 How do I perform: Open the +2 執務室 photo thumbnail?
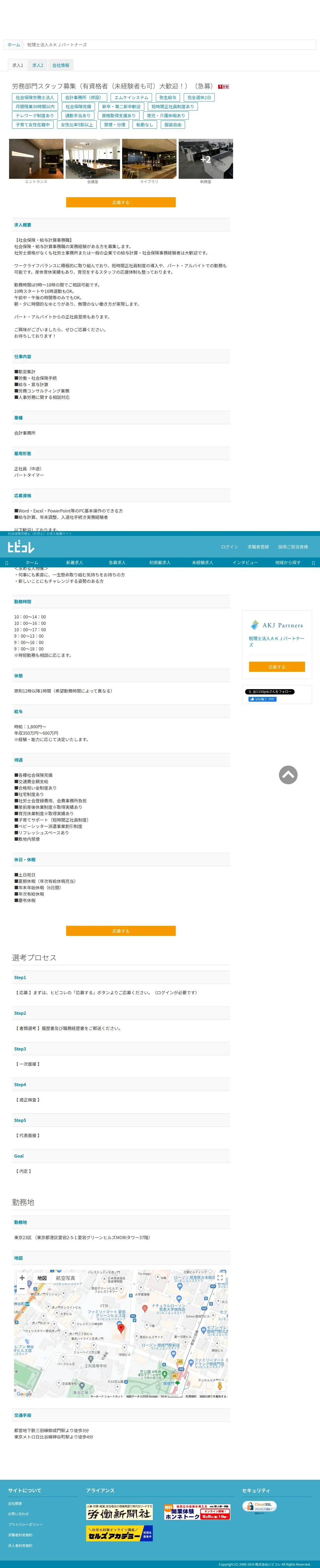click(x=205, y=159)
